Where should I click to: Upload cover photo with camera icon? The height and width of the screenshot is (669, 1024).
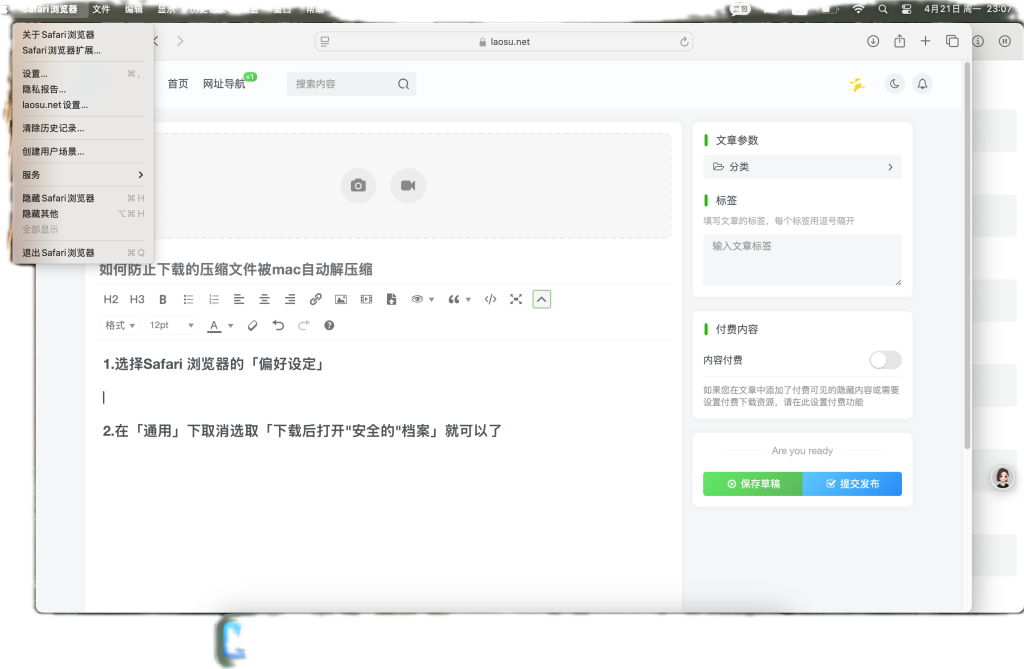358,186
